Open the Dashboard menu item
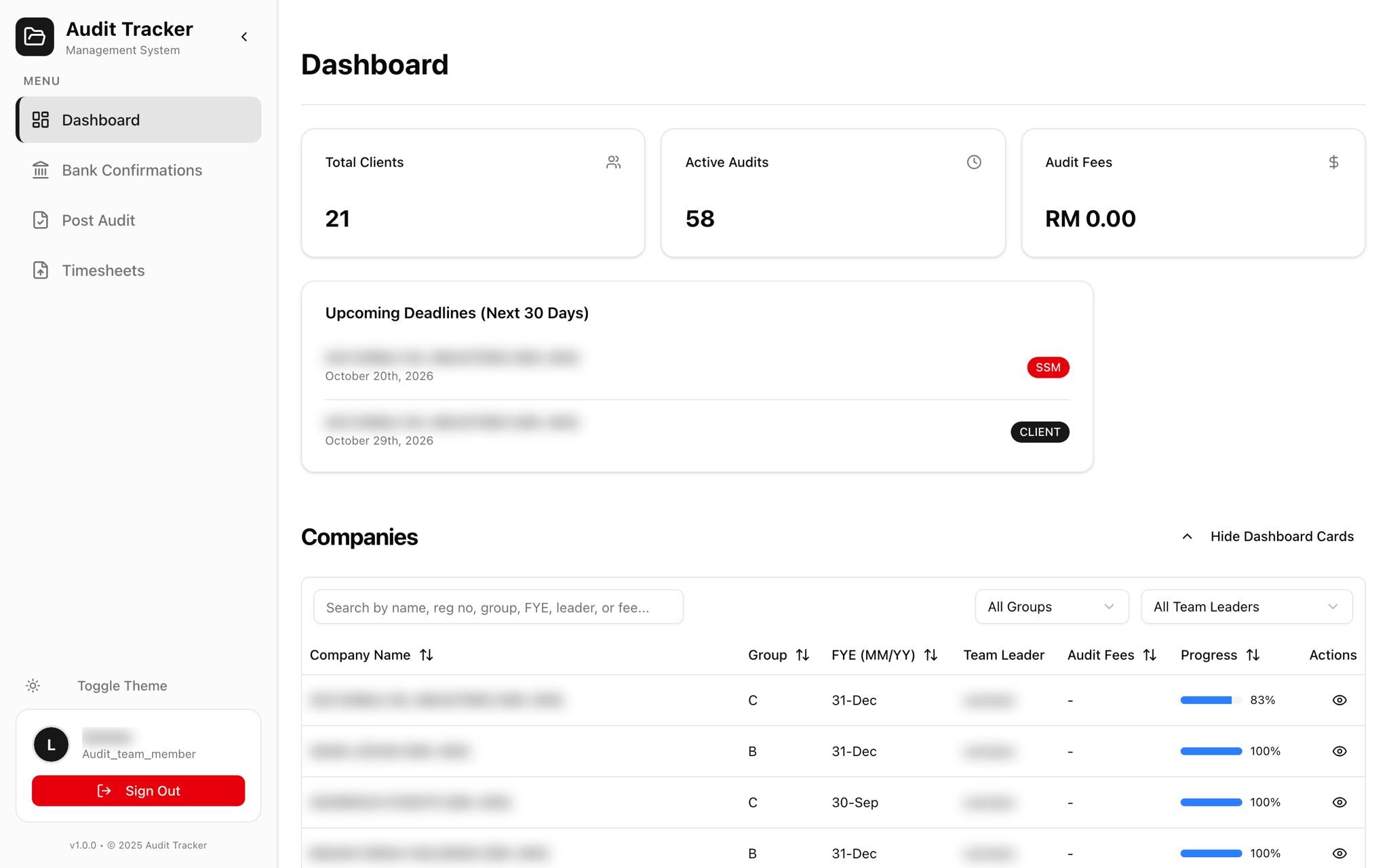1389x868 pixels. [138, 120]
